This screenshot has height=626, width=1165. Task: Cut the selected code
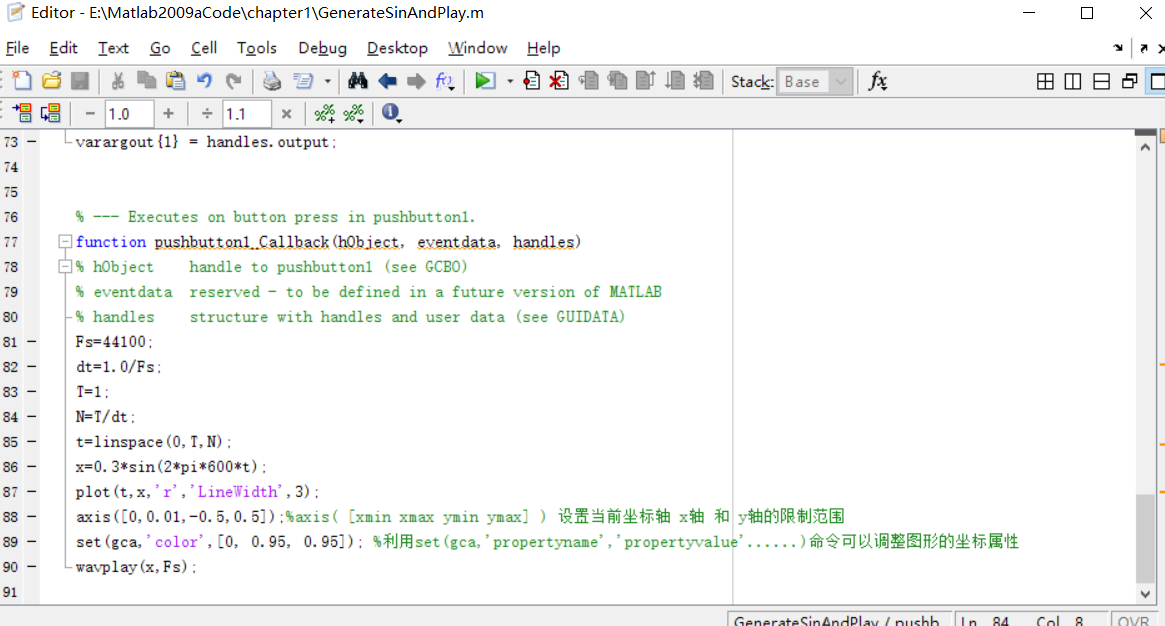[x=116, y=81]
